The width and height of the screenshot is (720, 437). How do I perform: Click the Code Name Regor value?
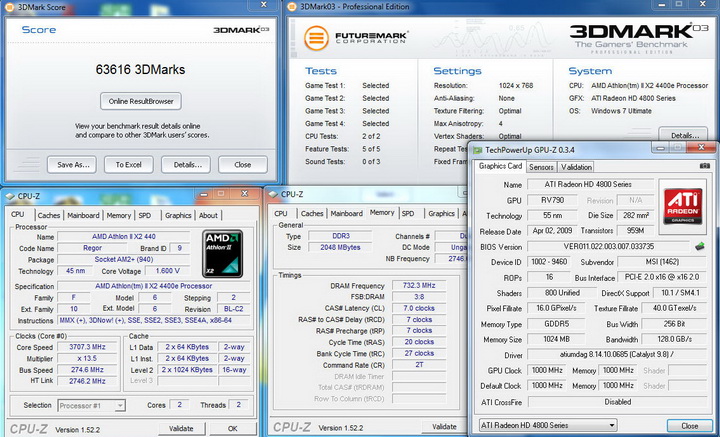[92, 248]
